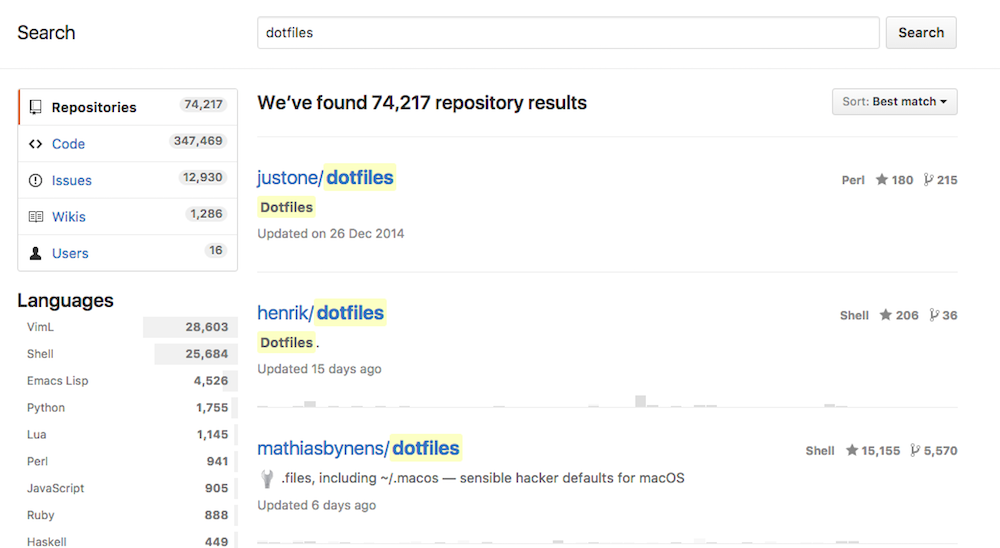Click the 215 forks count on justone/dotfiles

(947, 180)
